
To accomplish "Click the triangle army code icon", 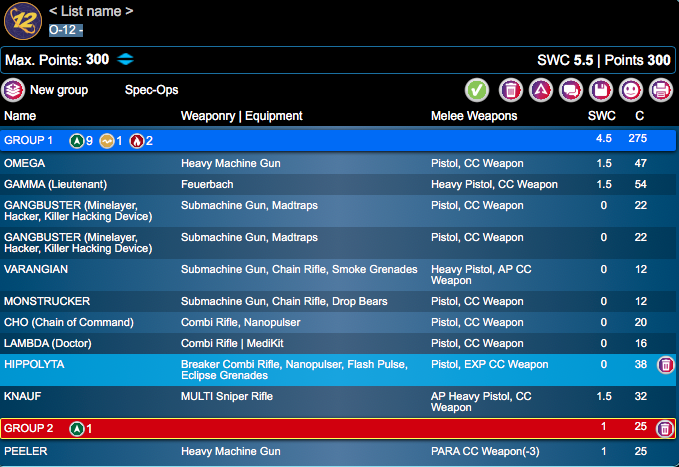I will pyautogui.click(x=541, y=90).
